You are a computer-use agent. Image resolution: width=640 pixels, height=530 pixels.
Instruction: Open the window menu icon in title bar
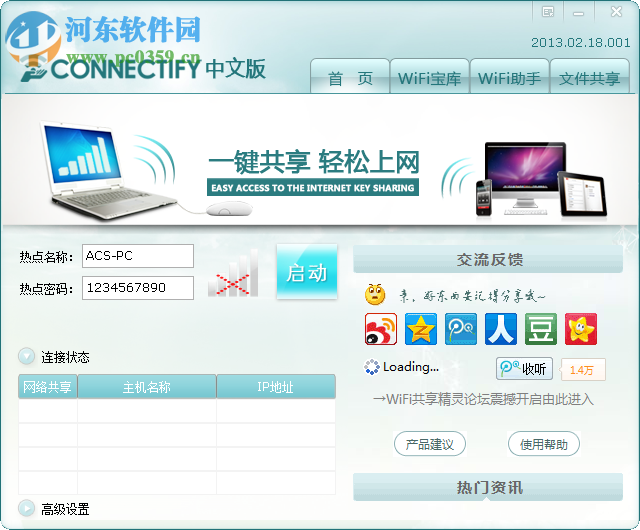pyautogui.click(x=548, y=12)
